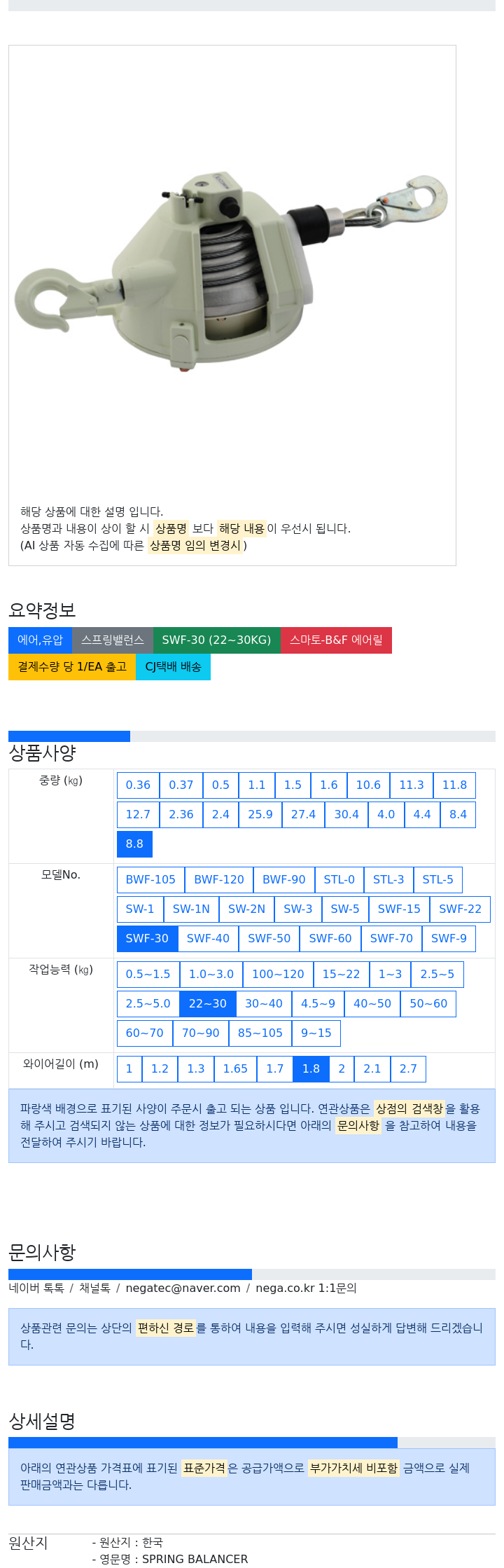
Task: Choose the SWF-40 model button
Action: click(208, 938)
